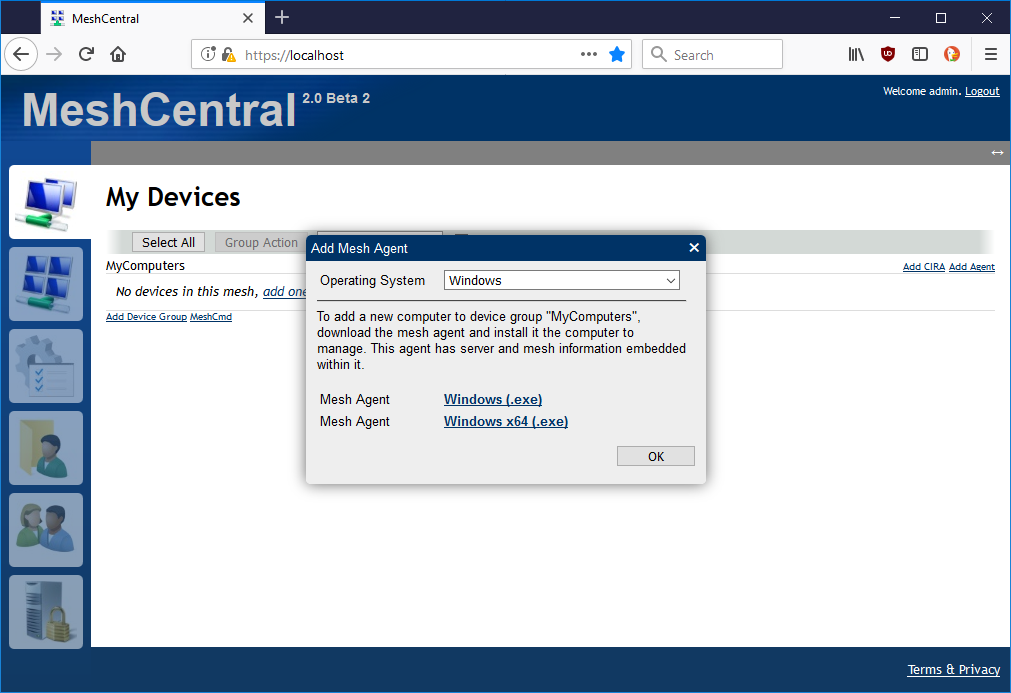Open uBlock Origin extension icon
The image size is (1011, 693).
(x=888, y=54)
